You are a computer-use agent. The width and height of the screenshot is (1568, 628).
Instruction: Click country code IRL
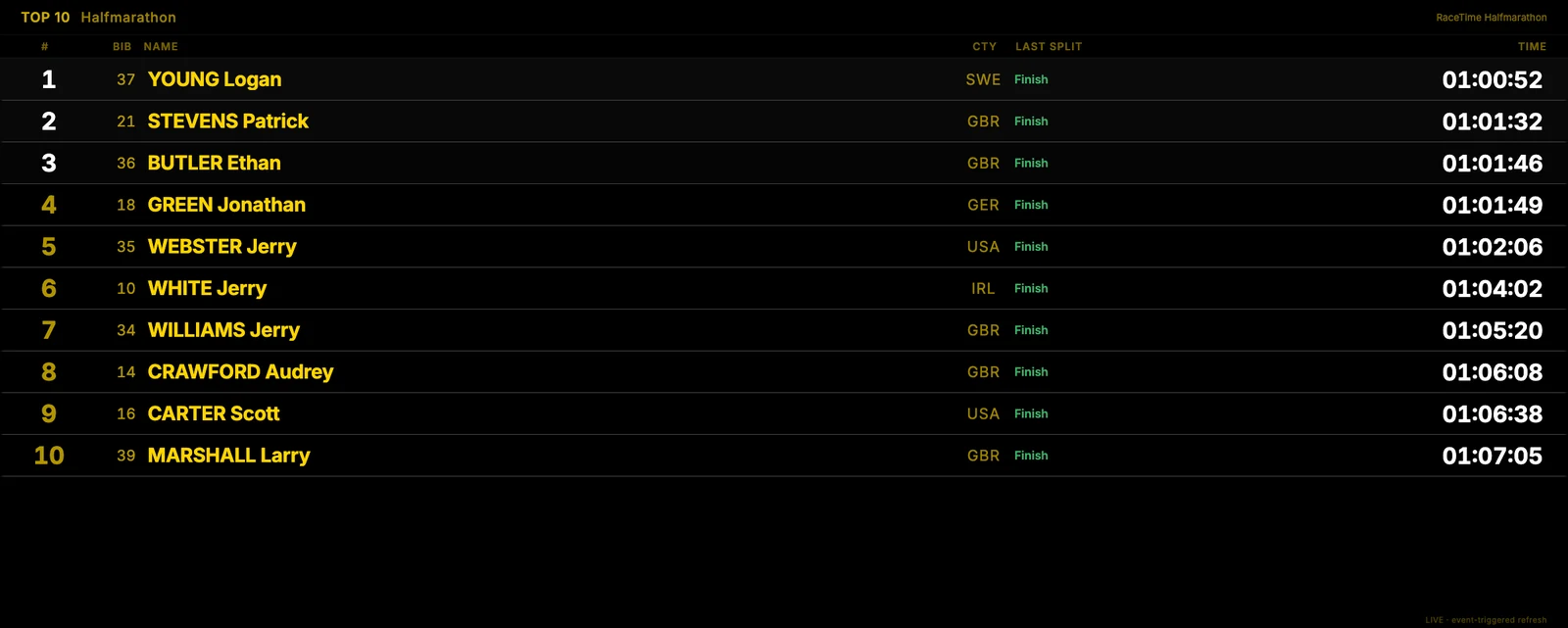click(983, 289)
